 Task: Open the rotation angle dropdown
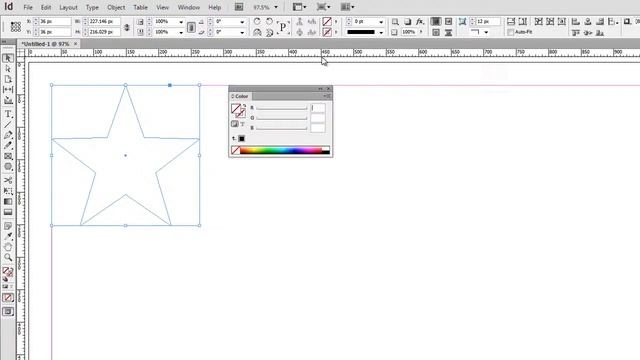pyautogui.click(x=242, y=22)
